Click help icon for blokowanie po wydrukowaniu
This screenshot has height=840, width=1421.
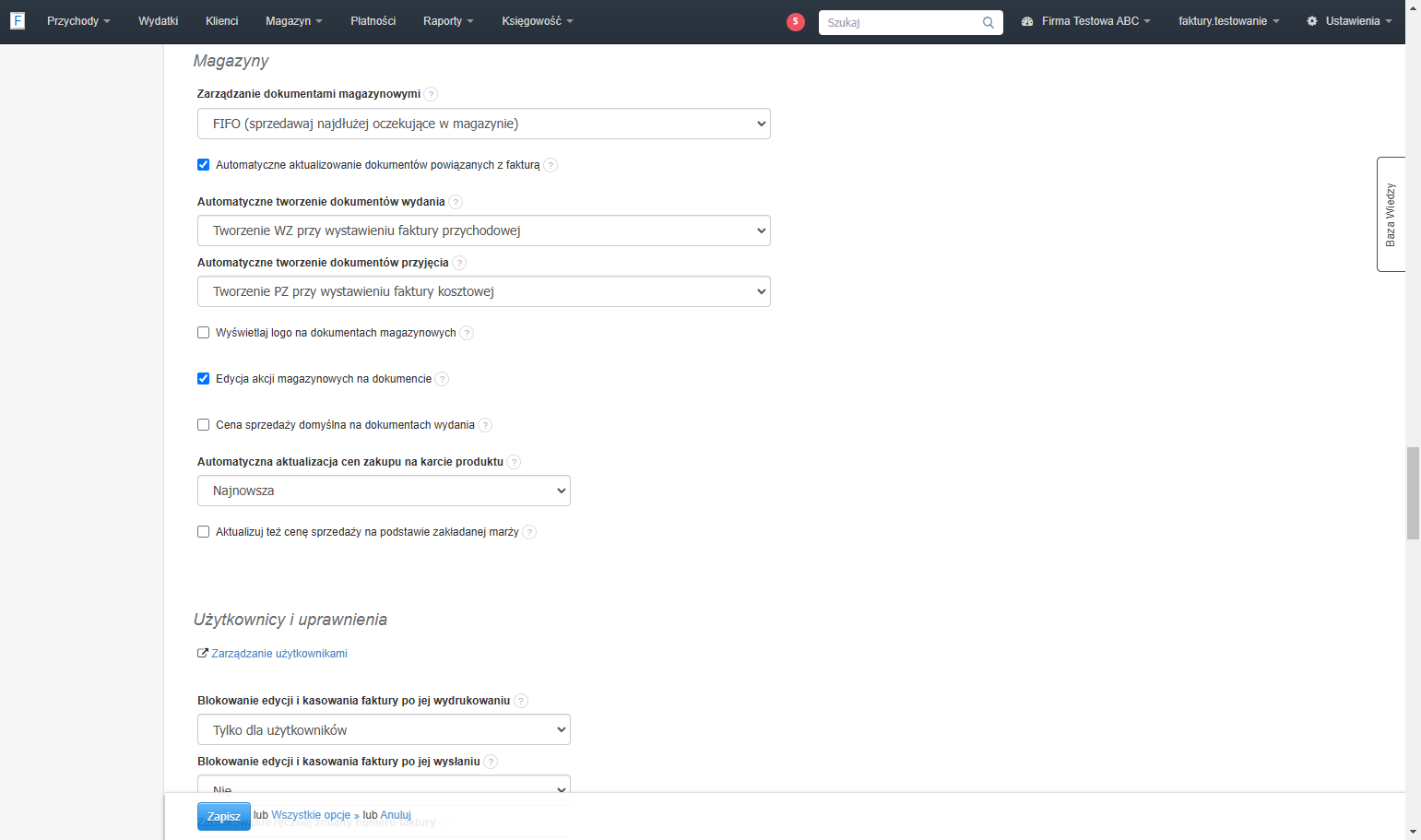[x=521, y=701]
